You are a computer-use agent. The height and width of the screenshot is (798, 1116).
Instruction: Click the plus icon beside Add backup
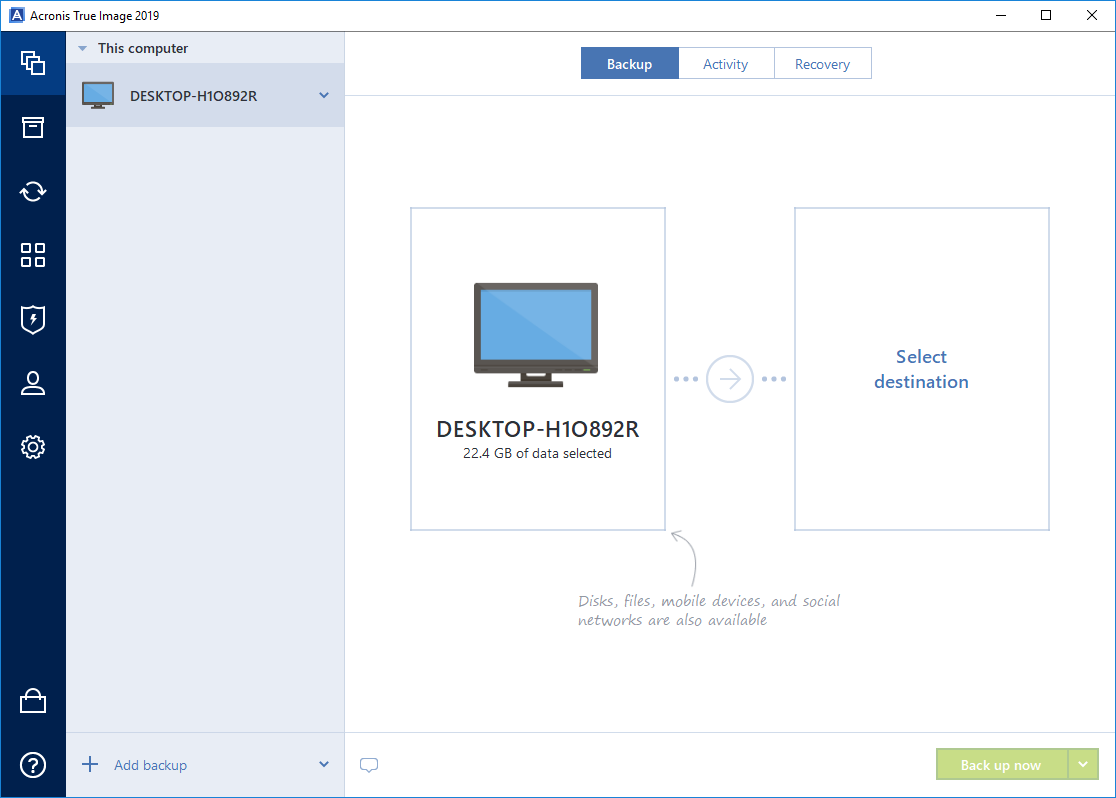90,765
